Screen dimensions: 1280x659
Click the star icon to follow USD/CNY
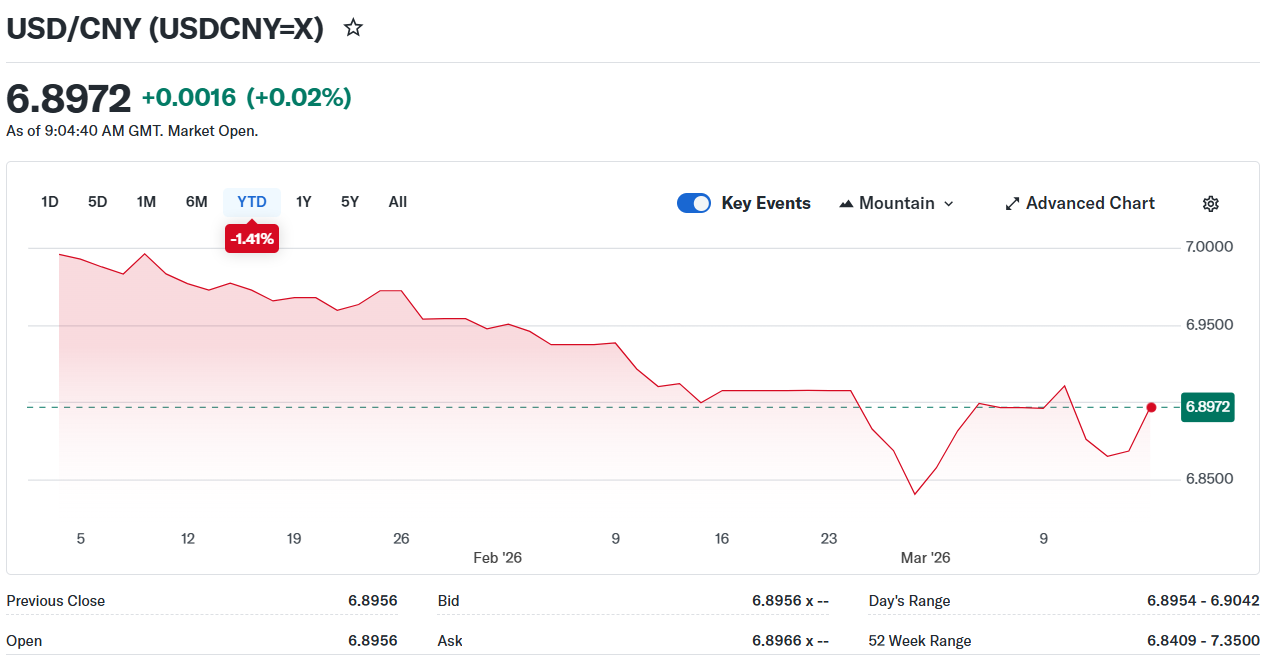point(353,28)
